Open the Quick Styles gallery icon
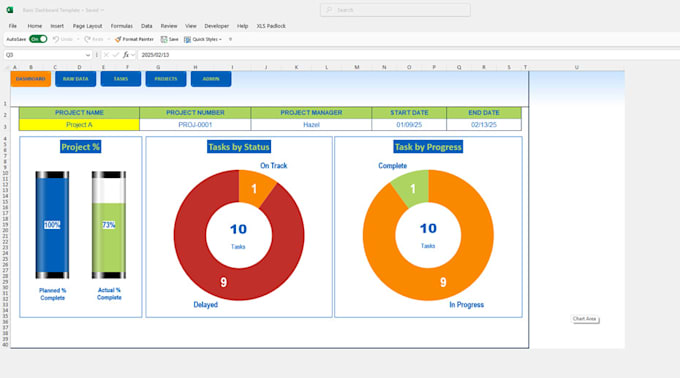 (187, 39)
